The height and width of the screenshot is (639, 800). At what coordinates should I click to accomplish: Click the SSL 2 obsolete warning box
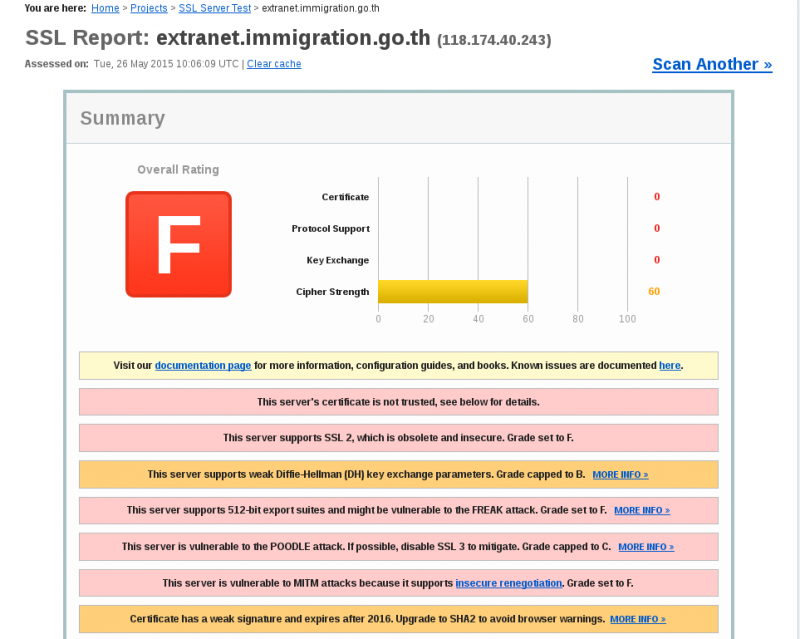398,438
